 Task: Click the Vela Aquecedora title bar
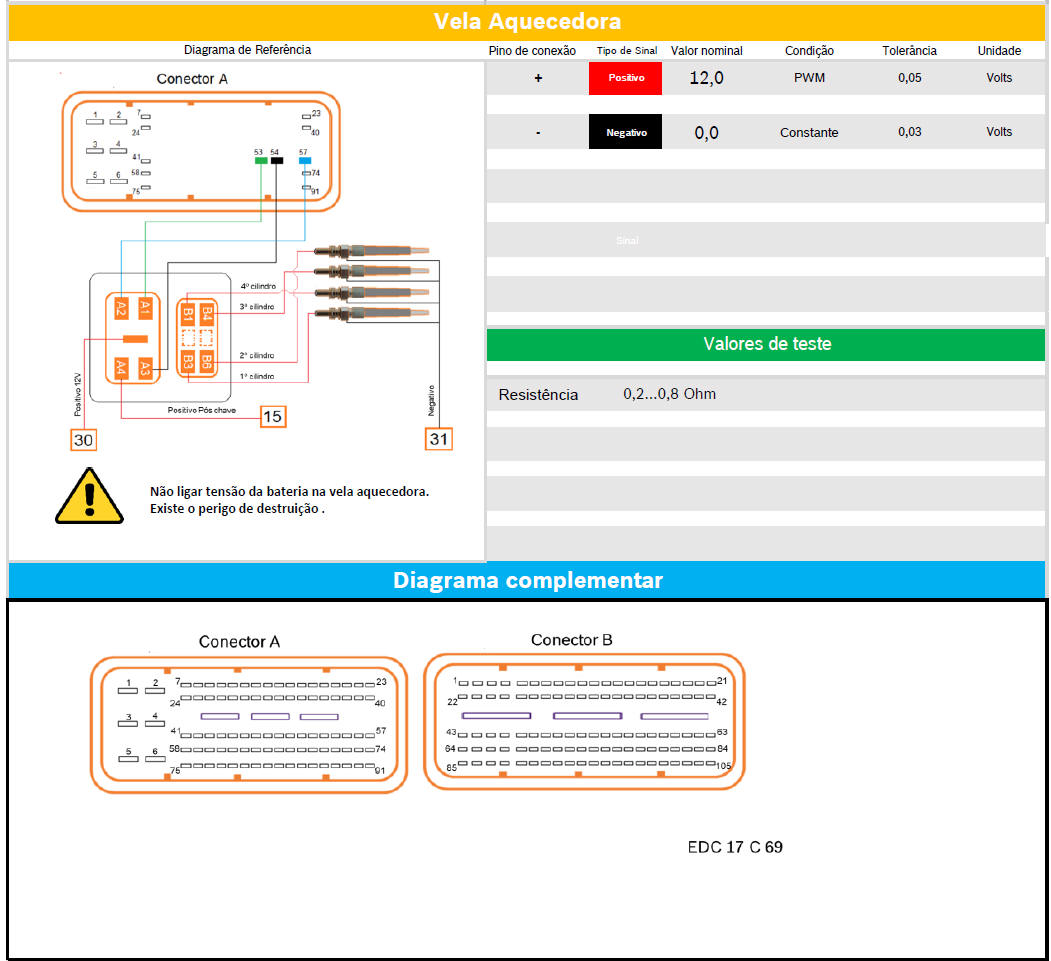click(526, 21)
